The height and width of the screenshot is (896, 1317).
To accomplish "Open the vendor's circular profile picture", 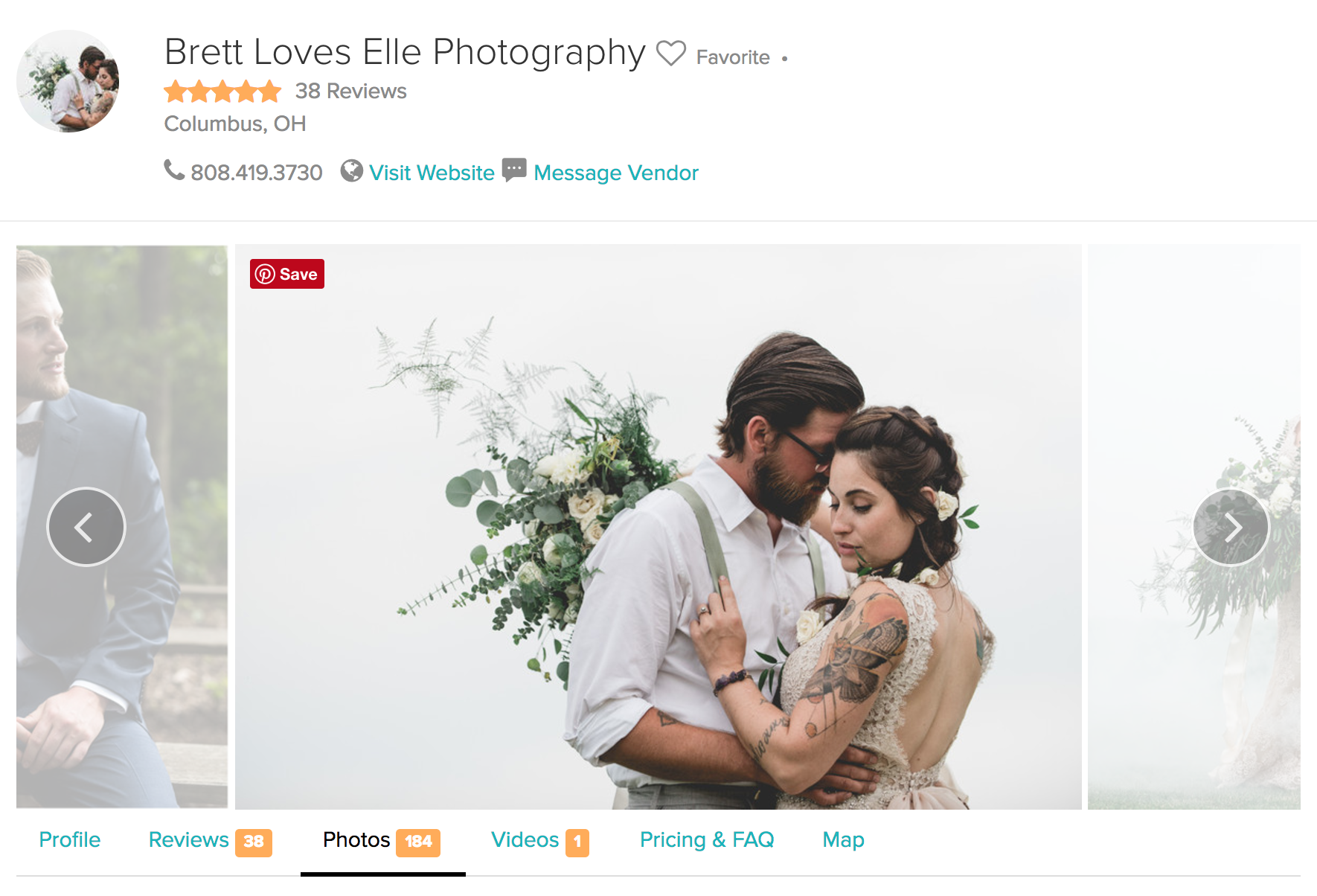I will (x=68, y=81).
